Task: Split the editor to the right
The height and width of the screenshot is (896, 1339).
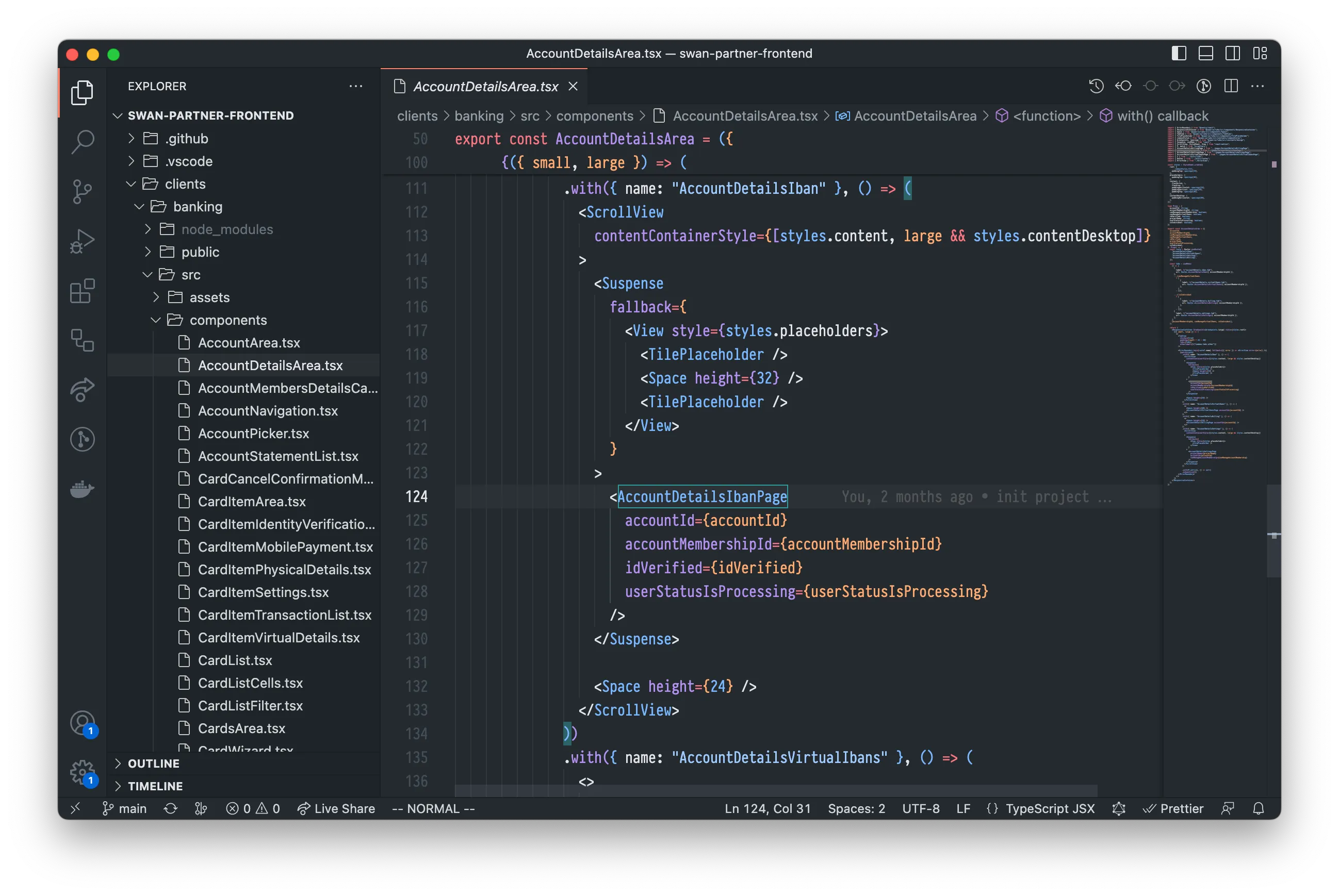Action: [1231, 86]
